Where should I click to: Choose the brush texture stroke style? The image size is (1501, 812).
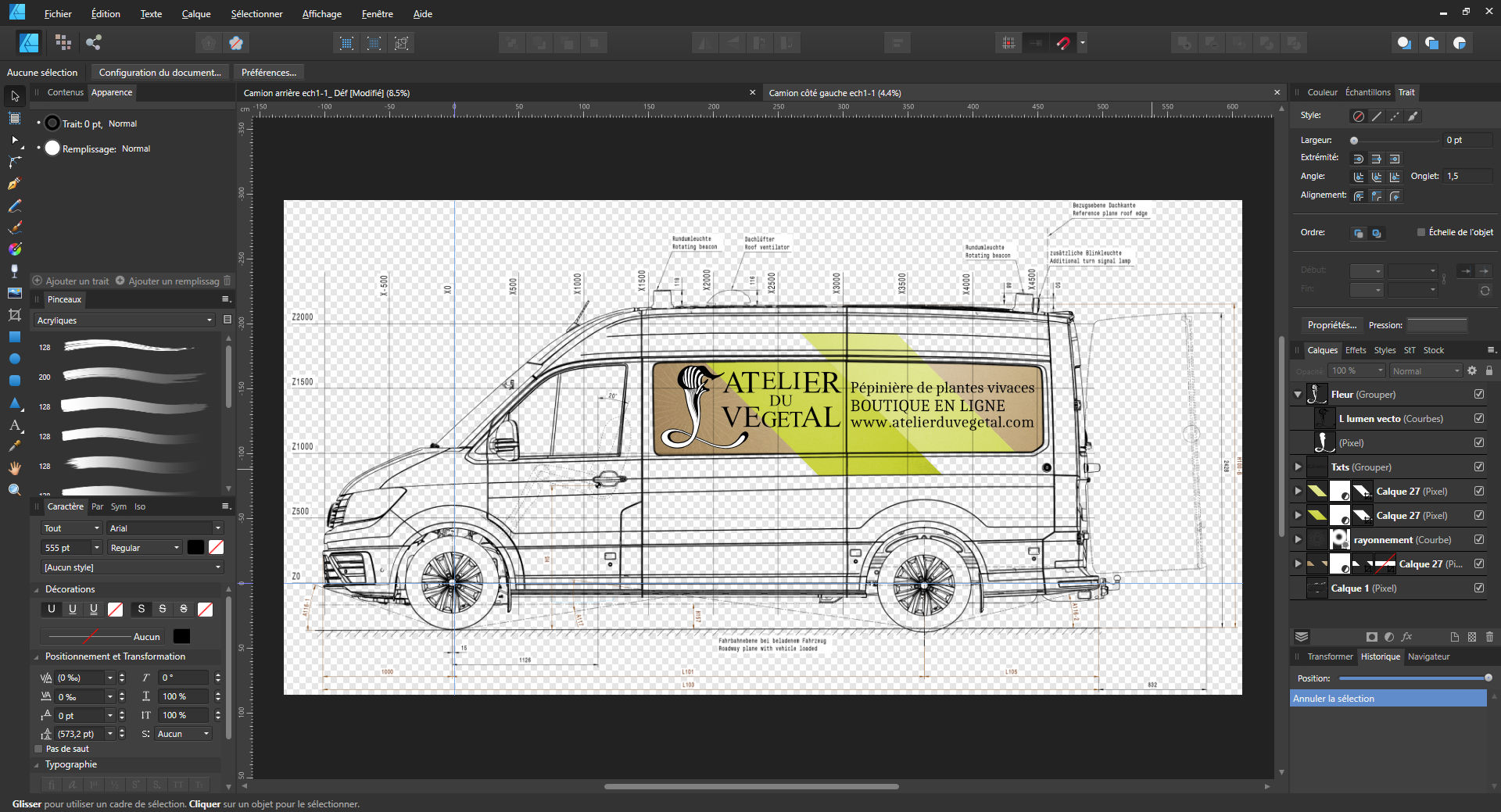(1413, 116)
